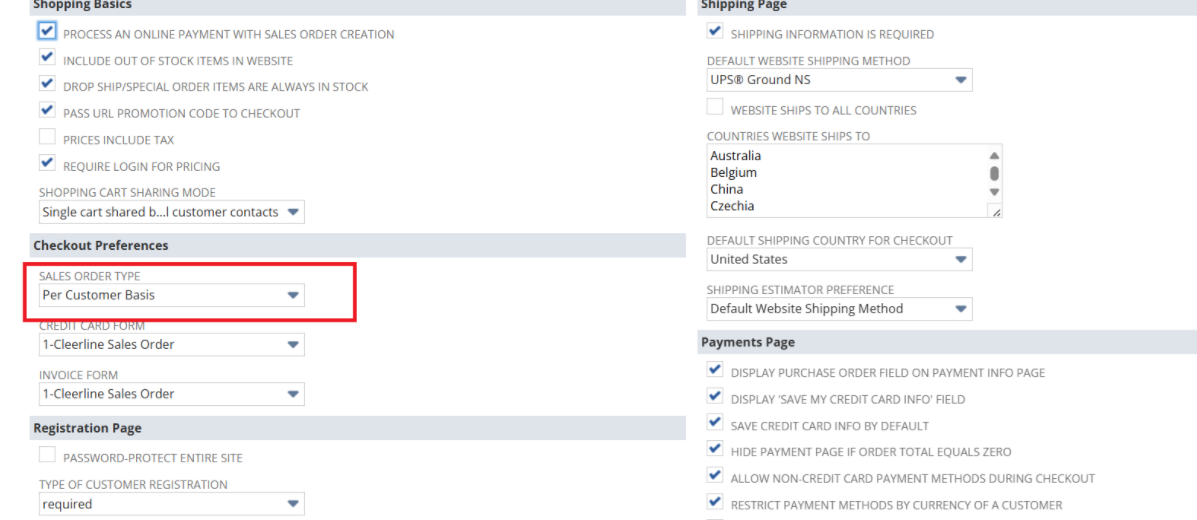Uncheck Save Credit Card Info By Default
Viewport: 1197px width, 520px height.
point(715,424)
